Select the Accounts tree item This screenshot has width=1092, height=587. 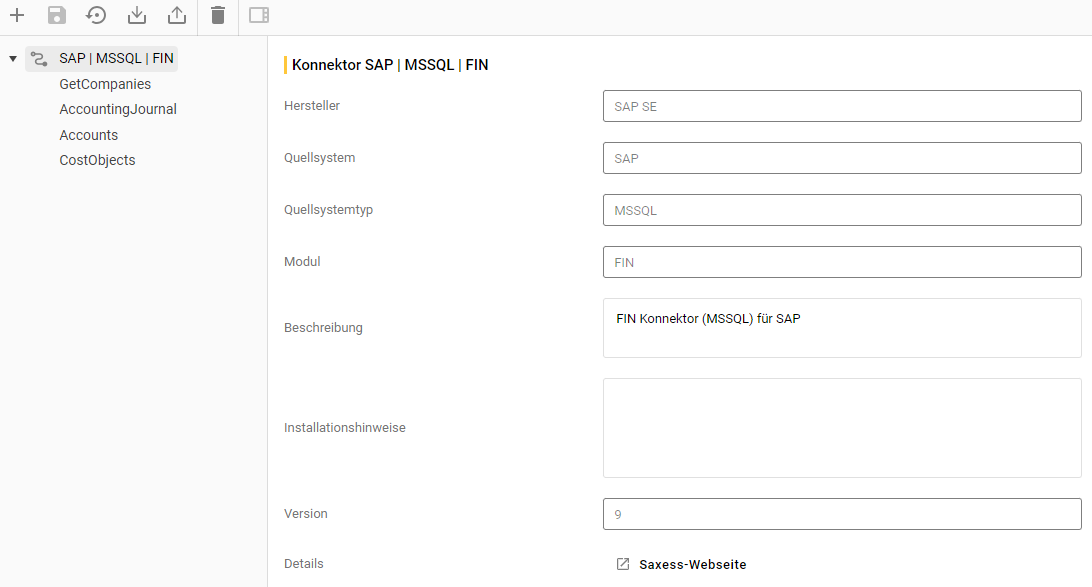click(89, 135)
